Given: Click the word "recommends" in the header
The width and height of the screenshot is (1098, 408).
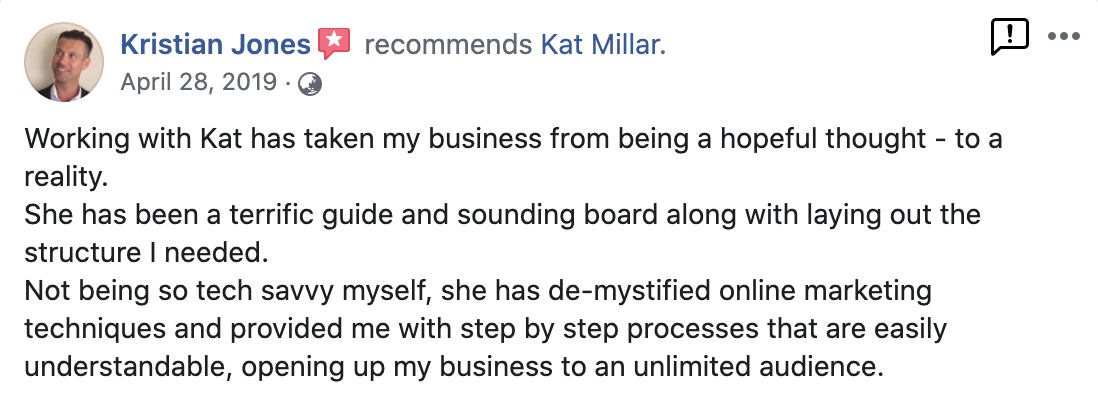Looking at the screenshot, I should pos(448,45).
